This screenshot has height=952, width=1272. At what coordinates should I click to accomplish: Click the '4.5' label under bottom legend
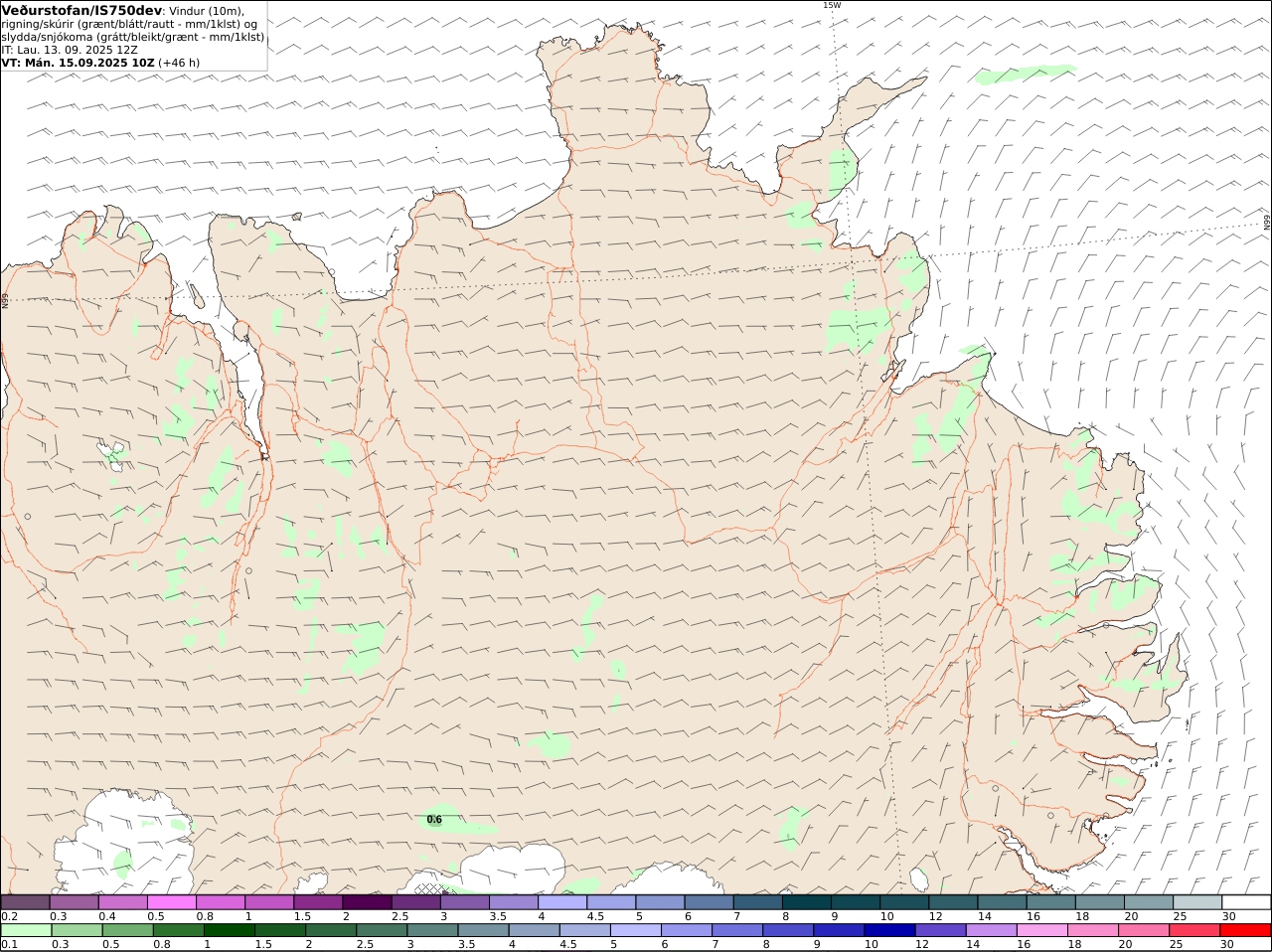pyautogui.click(x=568, y=944)
